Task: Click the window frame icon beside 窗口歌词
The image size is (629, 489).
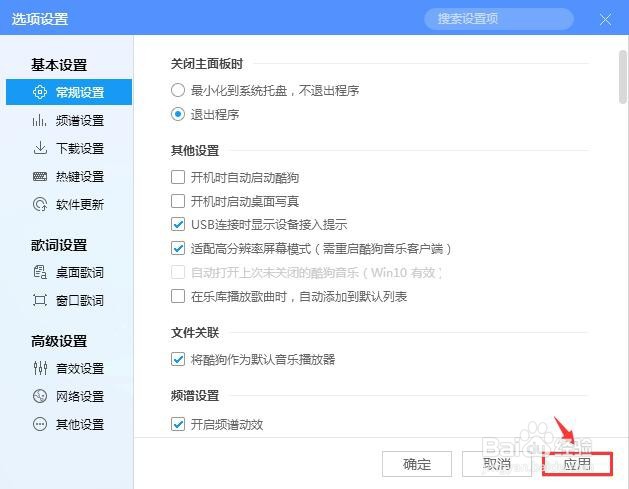Action: 40,300
